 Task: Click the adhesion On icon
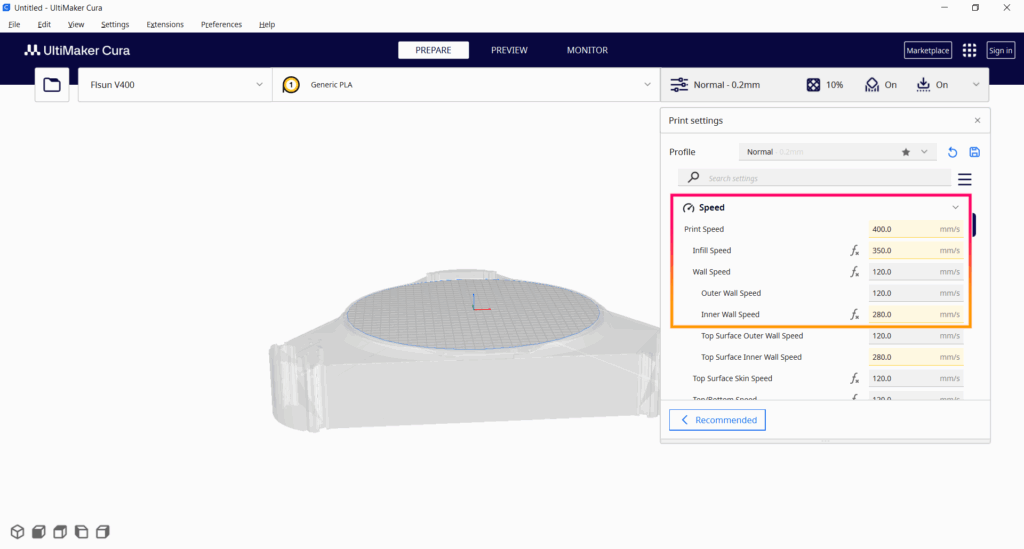(x=923, y=85)
